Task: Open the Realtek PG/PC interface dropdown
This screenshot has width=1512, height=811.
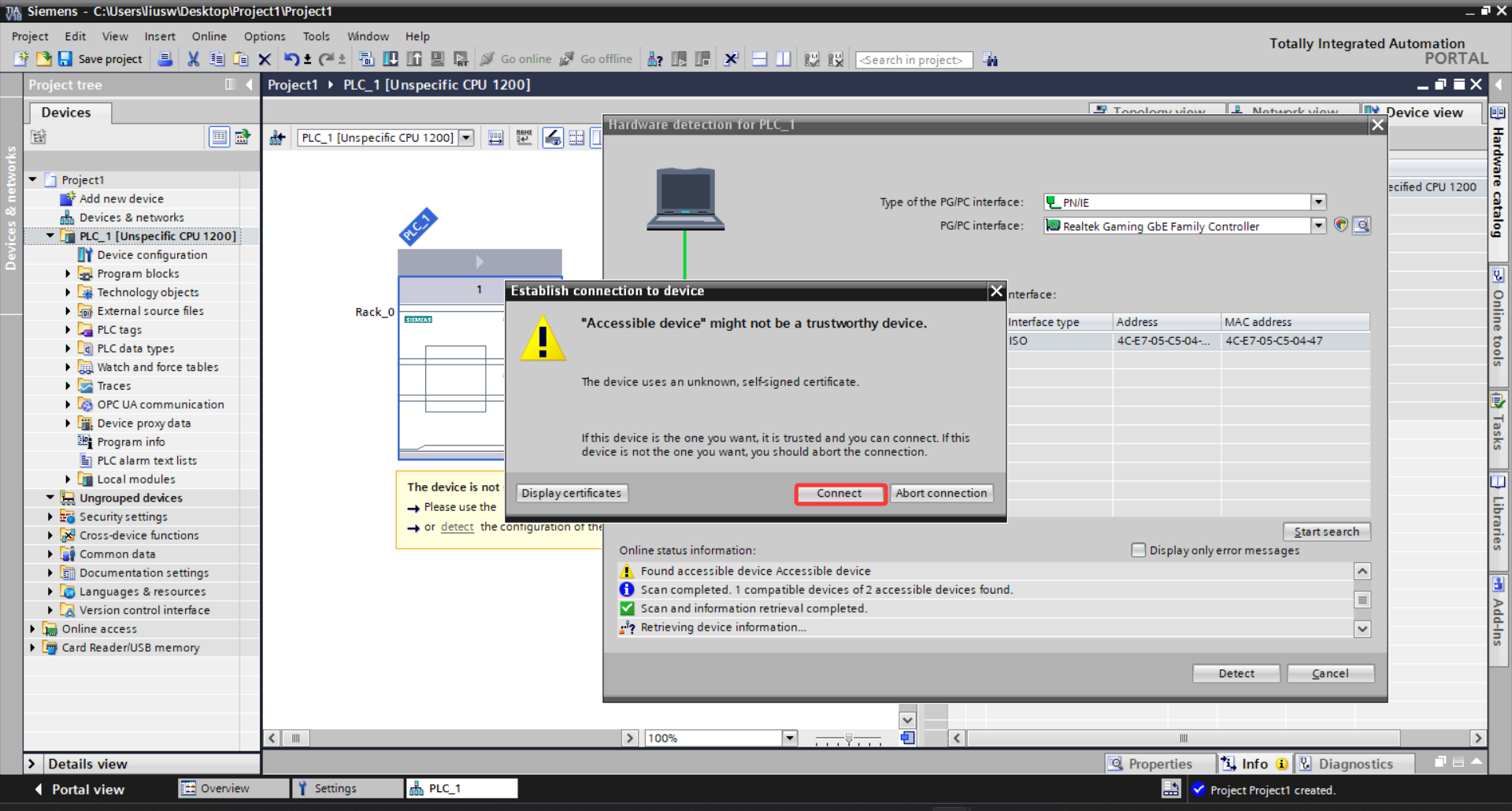Action: pos(1318,226)
